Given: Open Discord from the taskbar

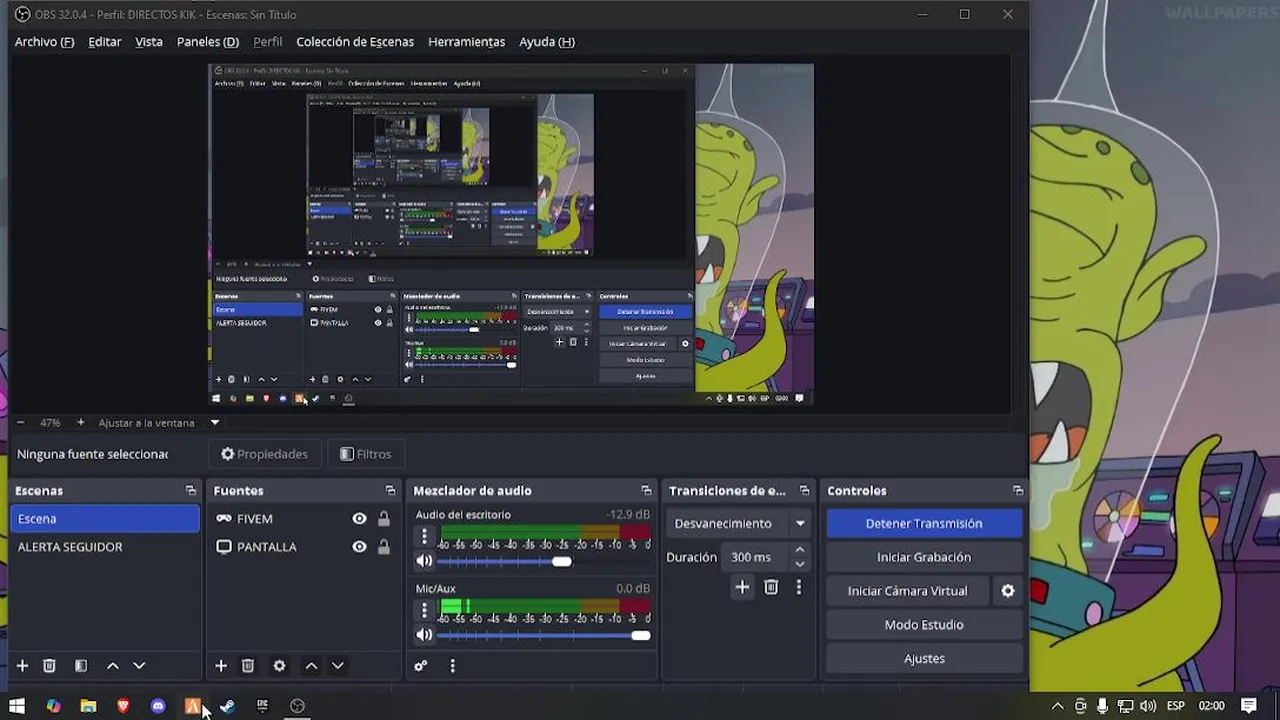Looking at the screenshot, I should coord(158,706).
